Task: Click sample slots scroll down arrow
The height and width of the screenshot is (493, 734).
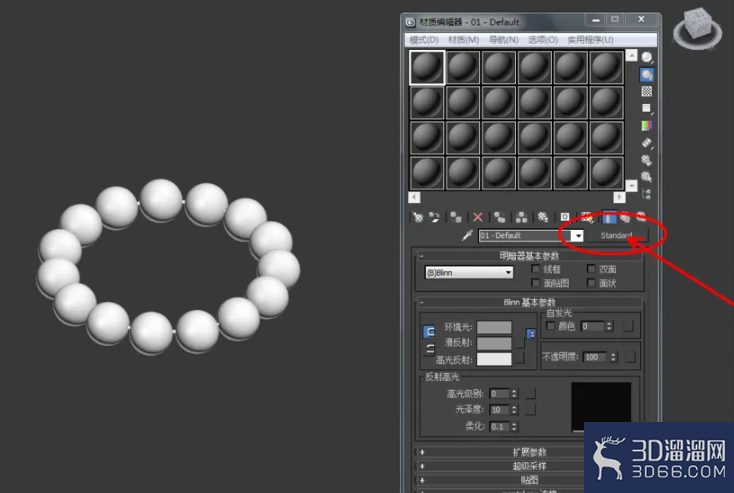Action: pyautogui.click(x=631, y=185)
